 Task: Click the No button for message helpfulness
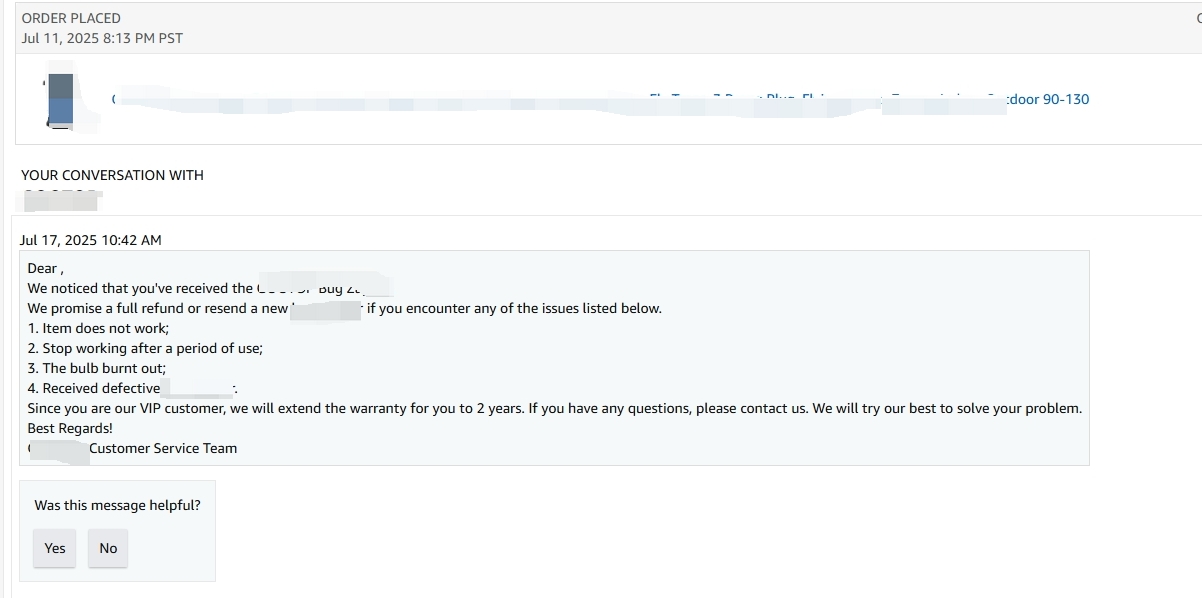coord(108,548)
